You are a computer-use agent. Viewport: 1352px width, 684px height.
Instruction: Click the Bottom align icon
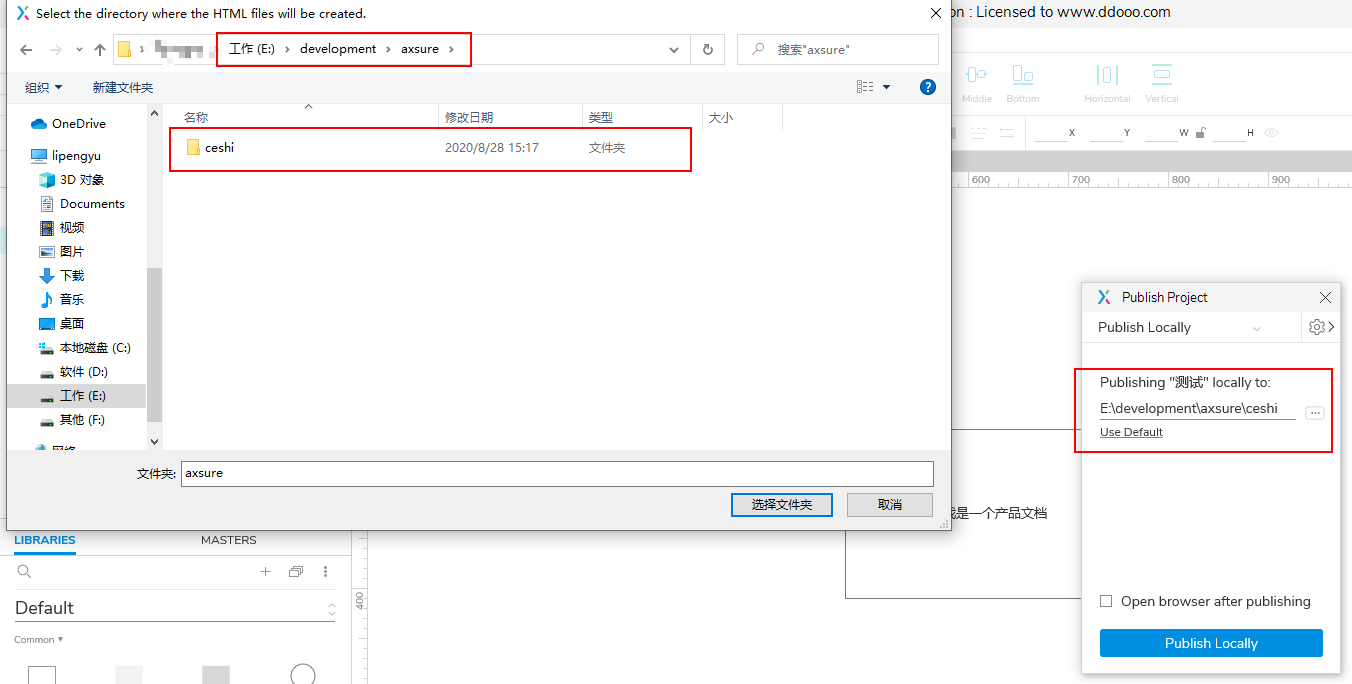pos(1023,76)
